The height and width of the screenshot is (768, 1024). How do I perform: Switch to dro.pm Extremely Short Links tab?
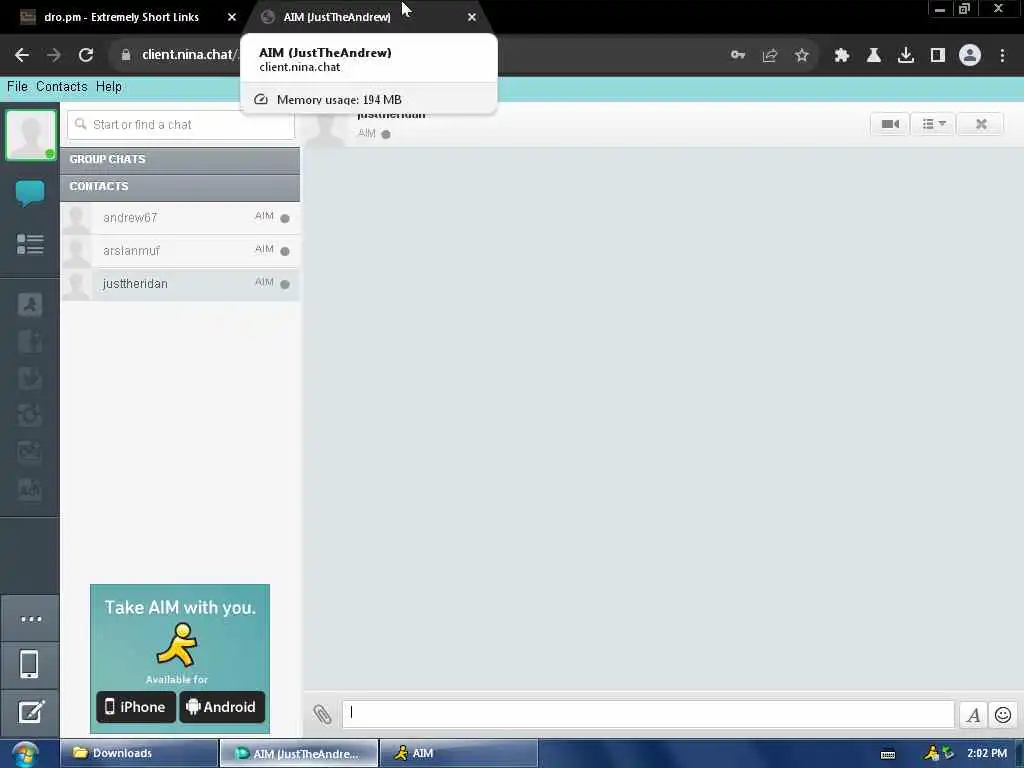(x=121, y=17)
